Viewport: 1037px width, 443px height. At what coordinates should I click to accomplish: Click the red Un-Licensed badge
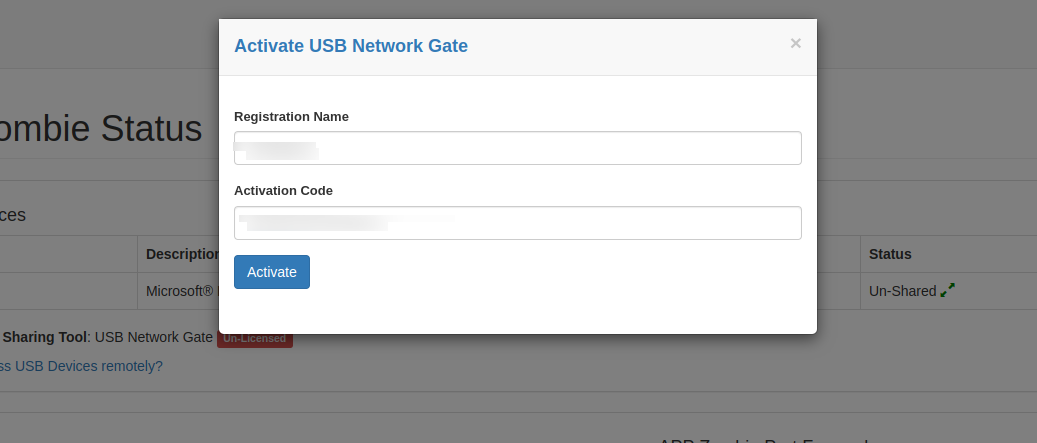[x=255, y=338]
